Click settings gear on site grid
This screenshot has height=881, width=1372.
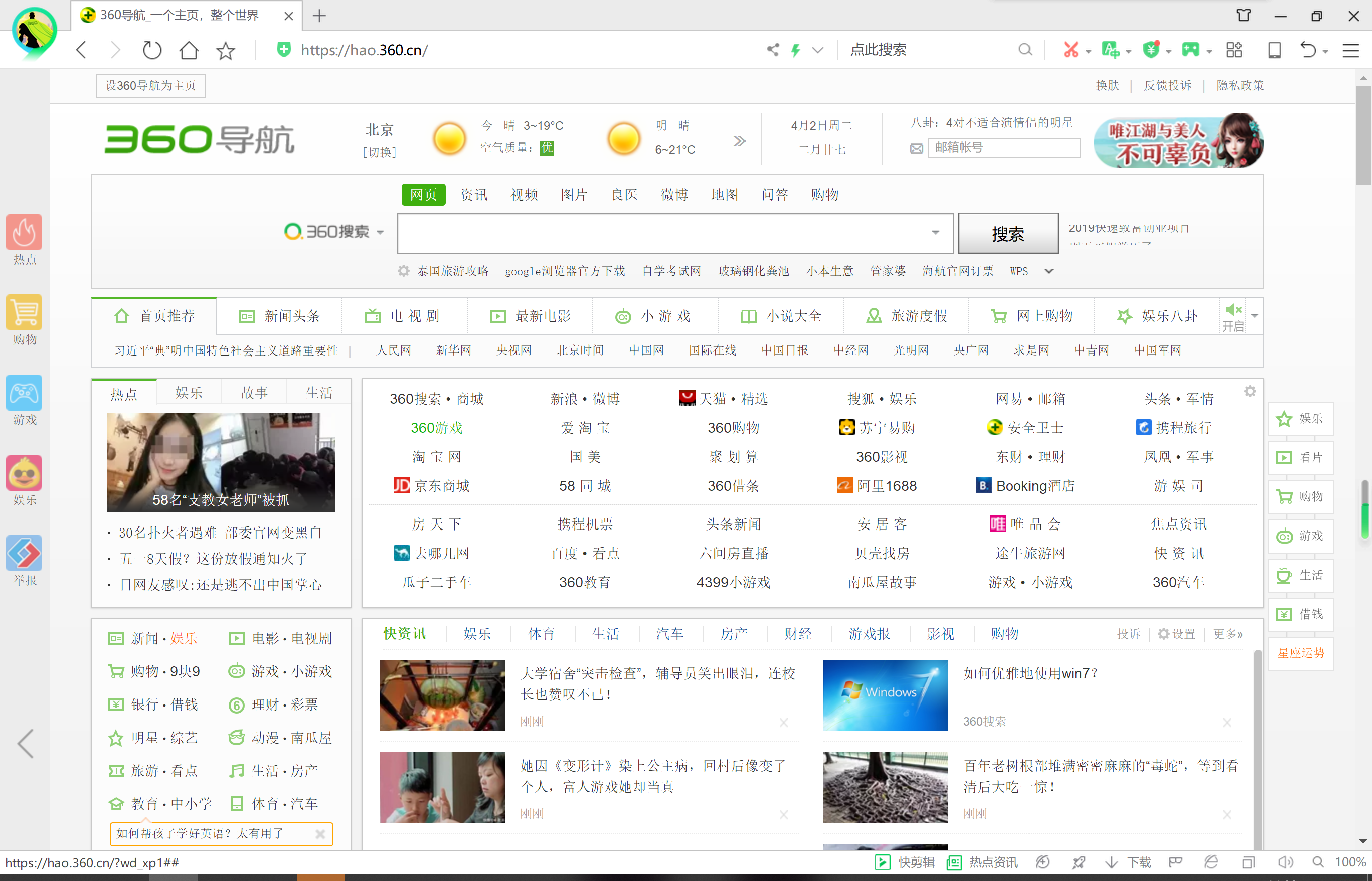point(1250,391)
